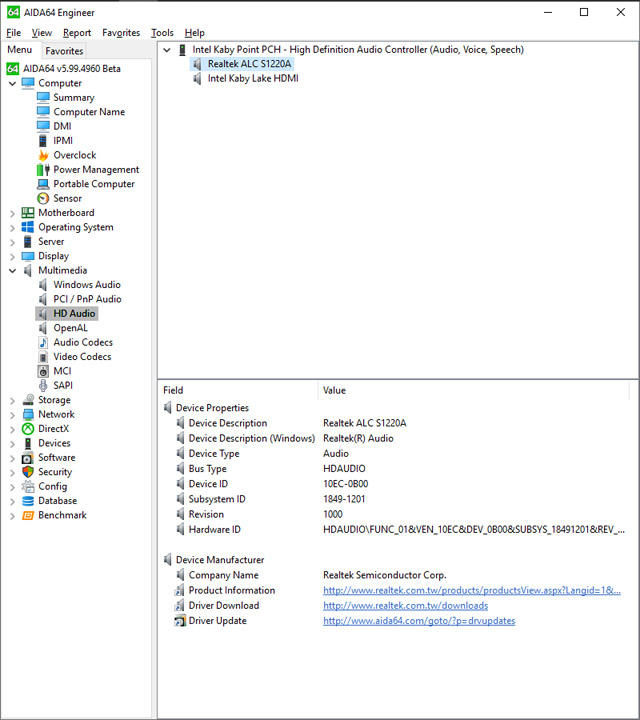Click the Power Management battery icon
The width and height of the screenshot is (640, 720).
tap(43, 169)
